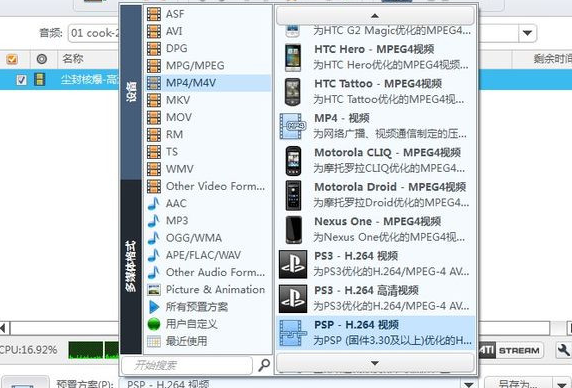Image resolution: width=572 pixels, height=388 pixels.
Task: Click the blue play arrow icon for 所有预置方案
Action: (x=154, y=307)
